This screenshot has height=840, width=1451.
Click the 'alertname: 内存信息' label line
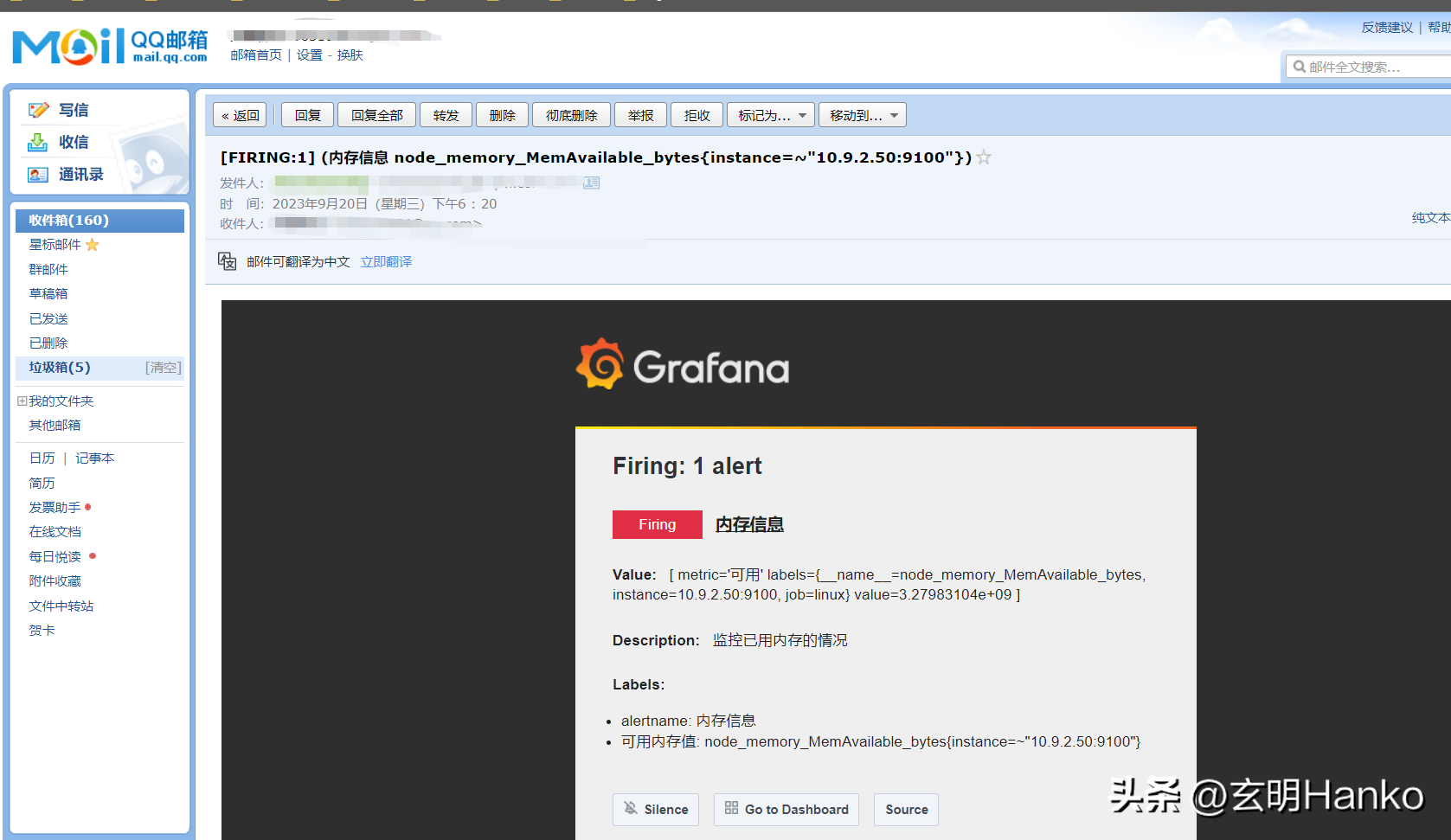tap(688, 721)
